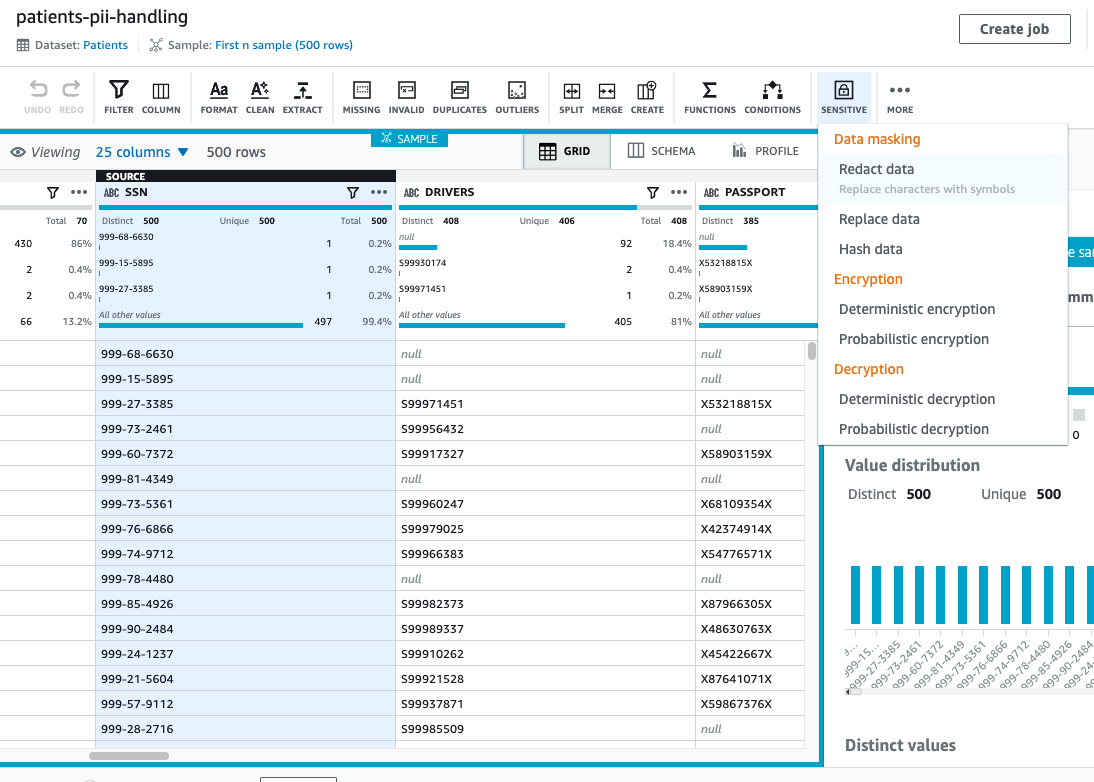Open the Conditions tool
1094x782 pixels.
coord(772,97)
